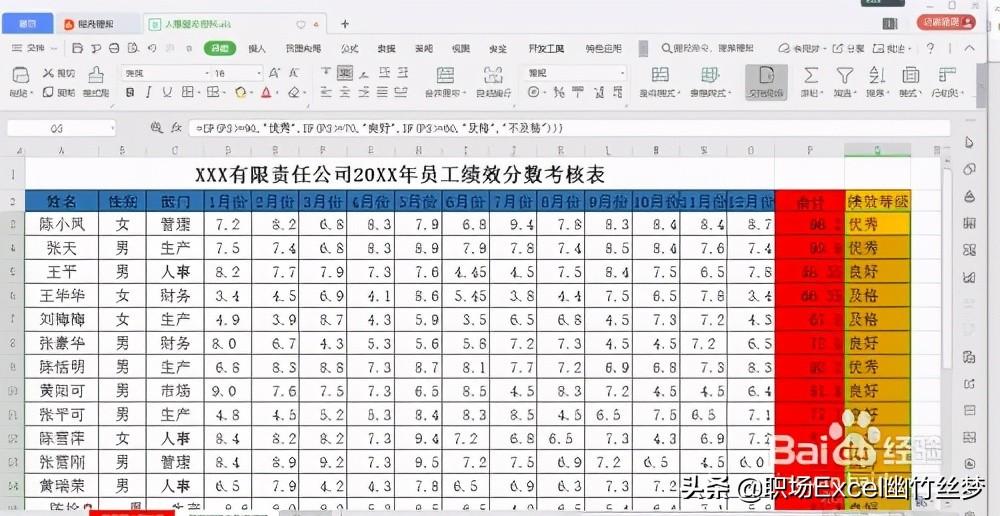The image size is (1000, 516).
Task: Switch to the 开发工具 ribbon tab
Action: pyautogui.click(x=547, y=48)
